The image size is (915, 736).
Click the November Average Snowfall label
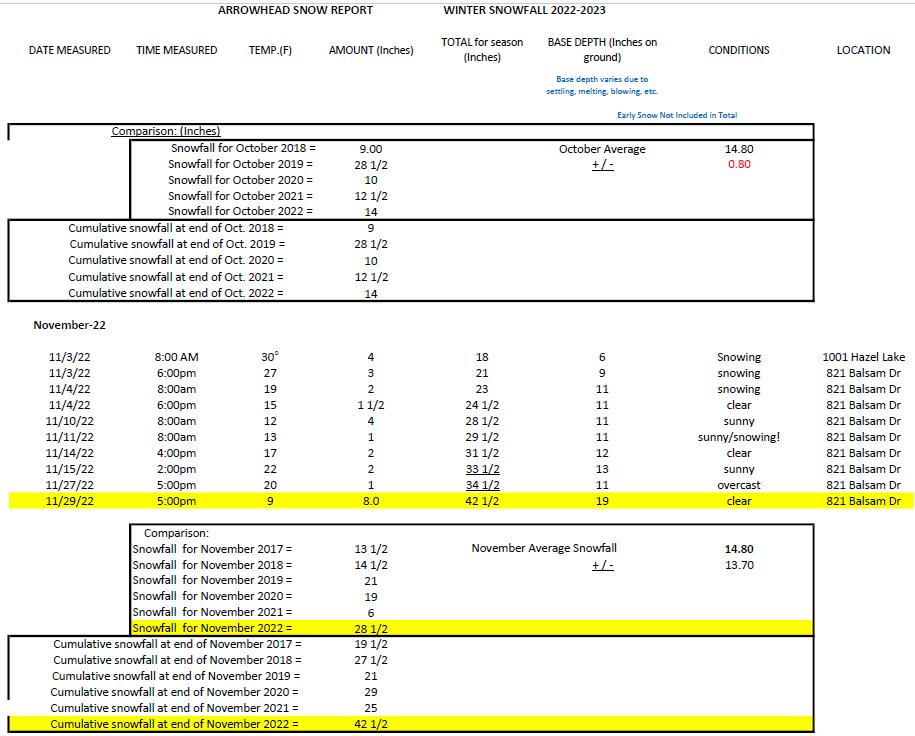(x=544, y=548)
